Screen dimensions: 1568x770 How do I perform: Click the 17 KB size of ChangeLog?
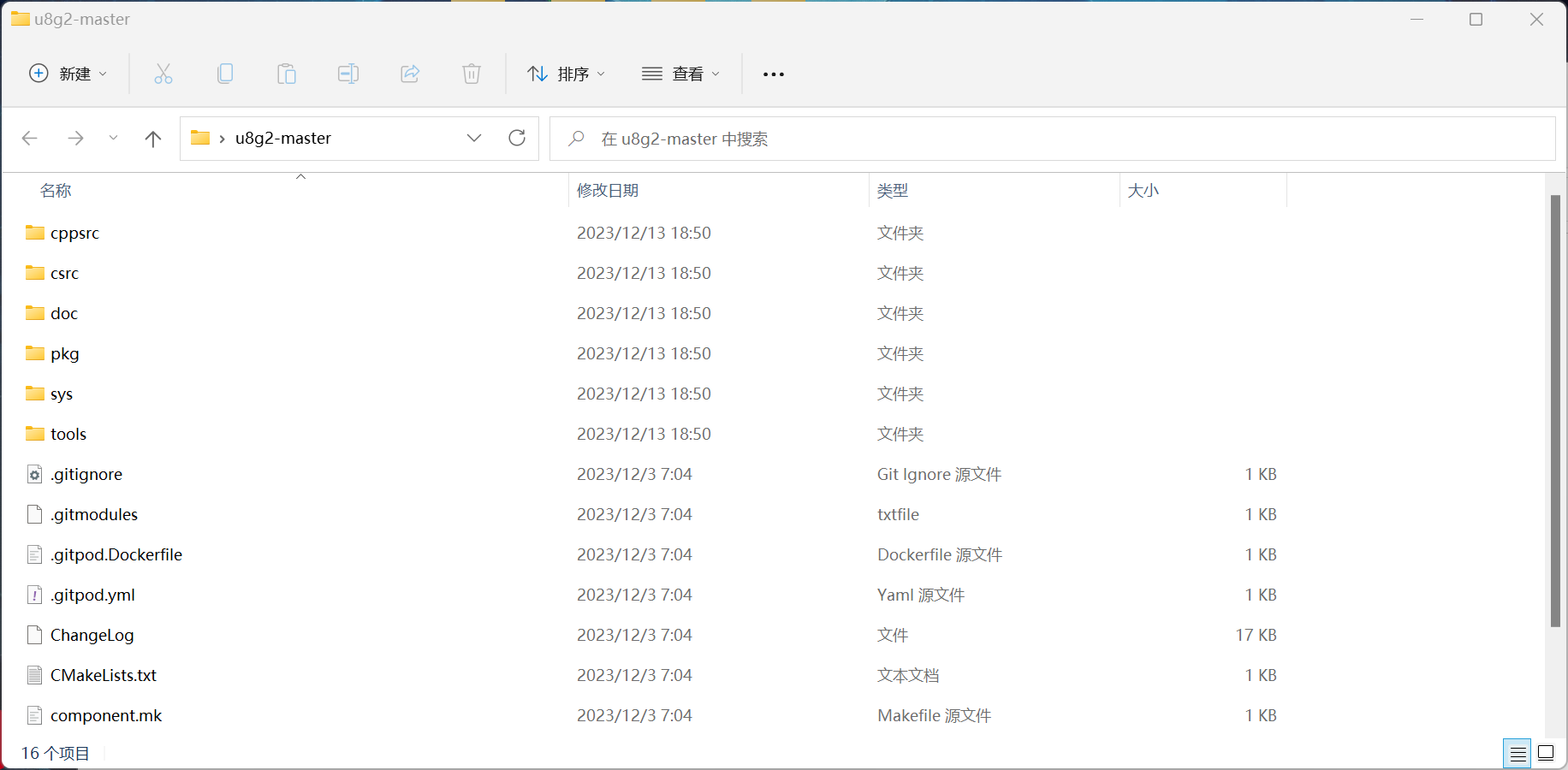[1256, 635]
